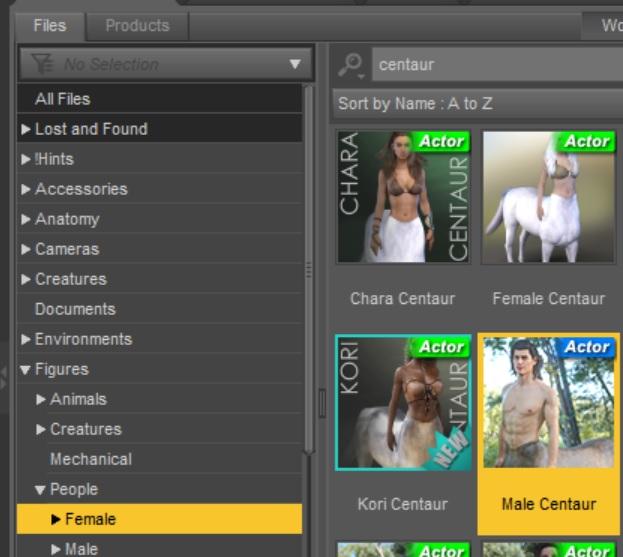Screen dimensions: 623x557
Task: Click the category list vertical scrollbar
Action: pyautogui.click(x=308, y=269)
